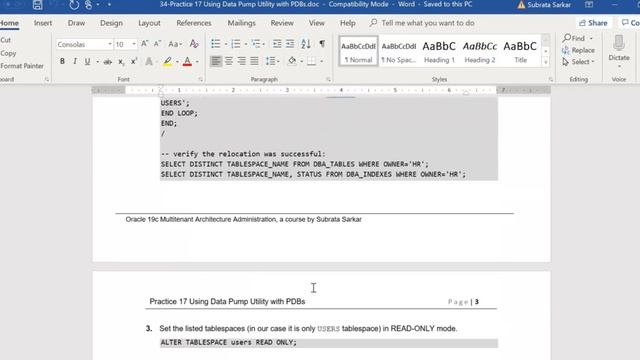
Task: Justify paragraph text
Action: 254,61
